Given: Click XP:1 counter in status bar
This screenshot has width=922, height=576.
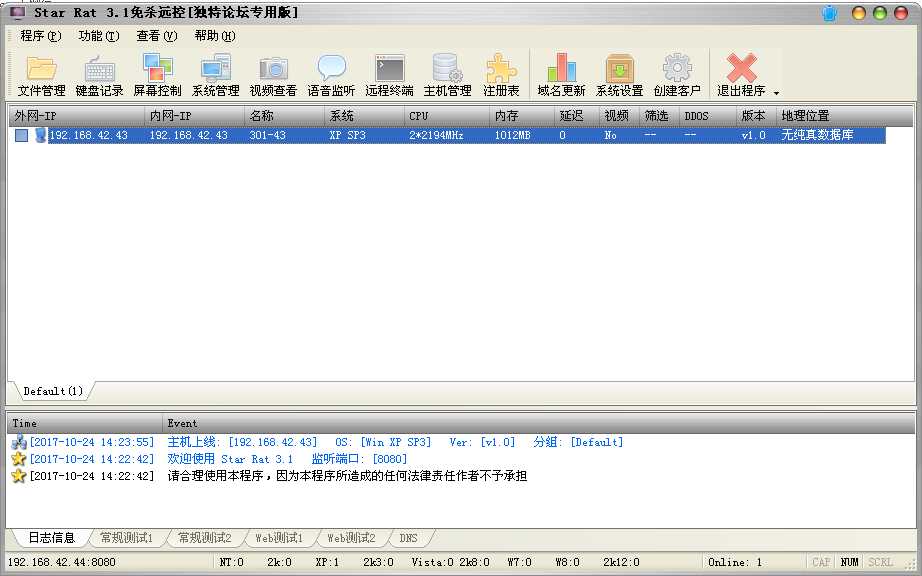Looking at the screenshot, I should [327, 562].
